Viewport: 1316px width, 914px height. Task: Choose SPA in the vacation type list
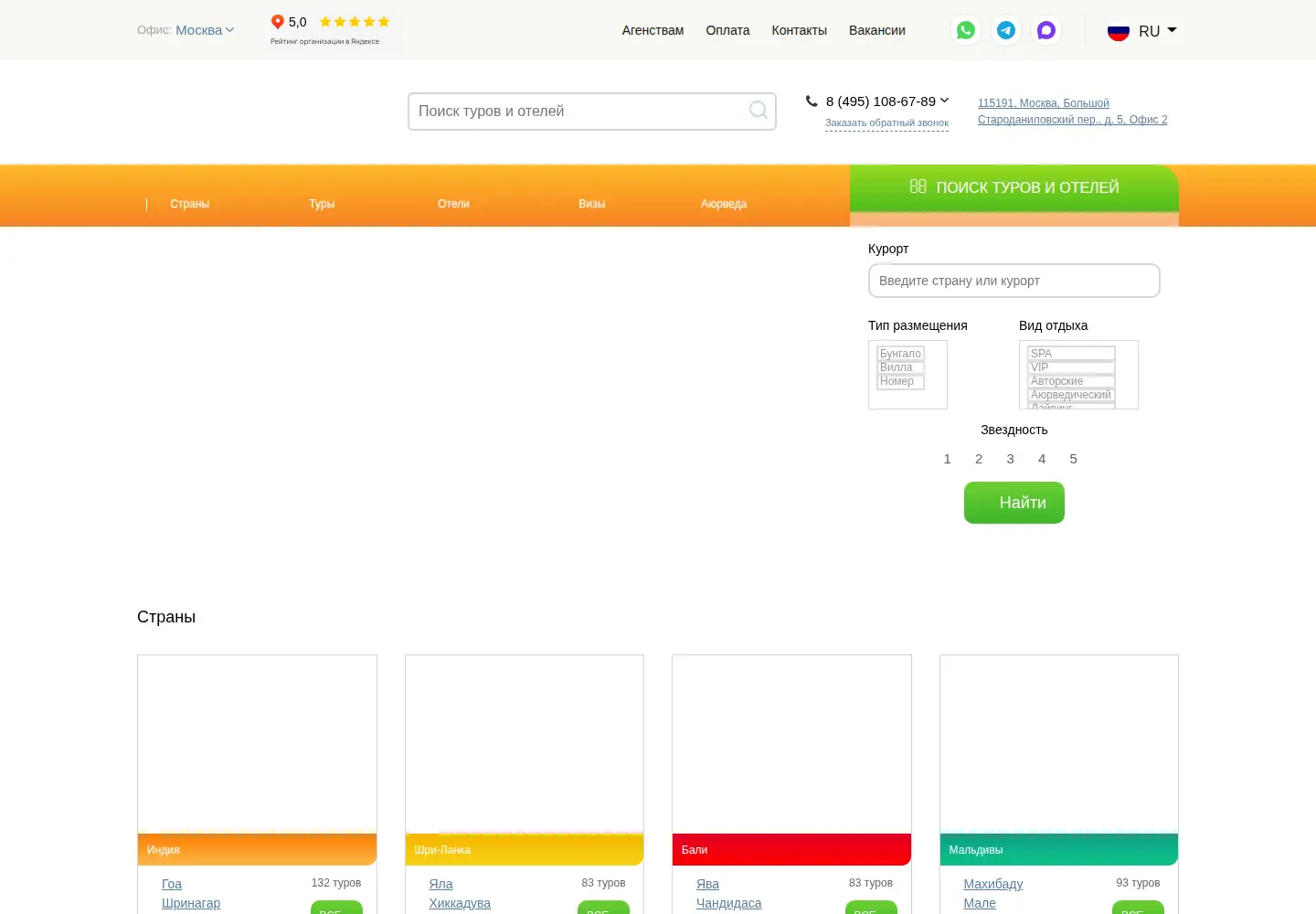pos(1071,354)
